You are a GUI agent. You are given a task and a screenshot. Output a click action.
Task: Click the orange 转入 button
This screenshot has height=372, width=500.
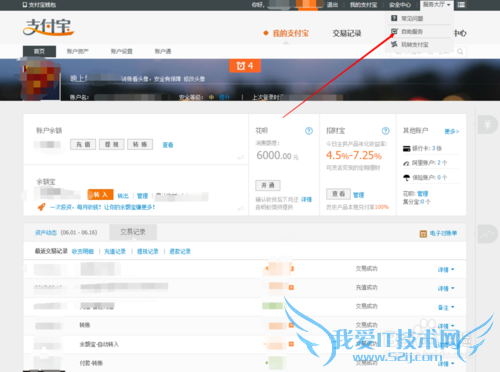coord(100,195)
